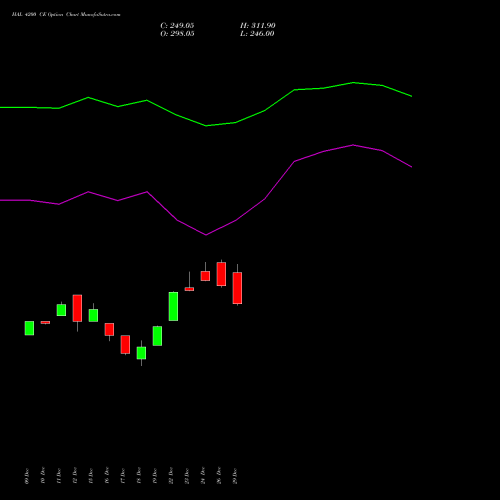The height and width of the screenshot is (500, 500).
Task: Click the tall red candlestick for 12 Dec
Action: point(77,308)
